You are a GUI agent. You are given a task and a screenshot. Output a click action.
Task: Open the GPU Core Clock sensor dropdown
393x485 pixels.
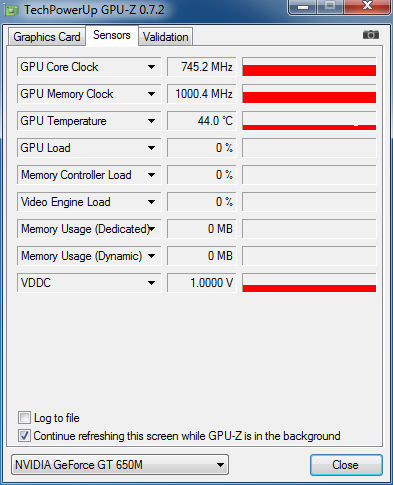pyautogui.click(x=151, y=67)
